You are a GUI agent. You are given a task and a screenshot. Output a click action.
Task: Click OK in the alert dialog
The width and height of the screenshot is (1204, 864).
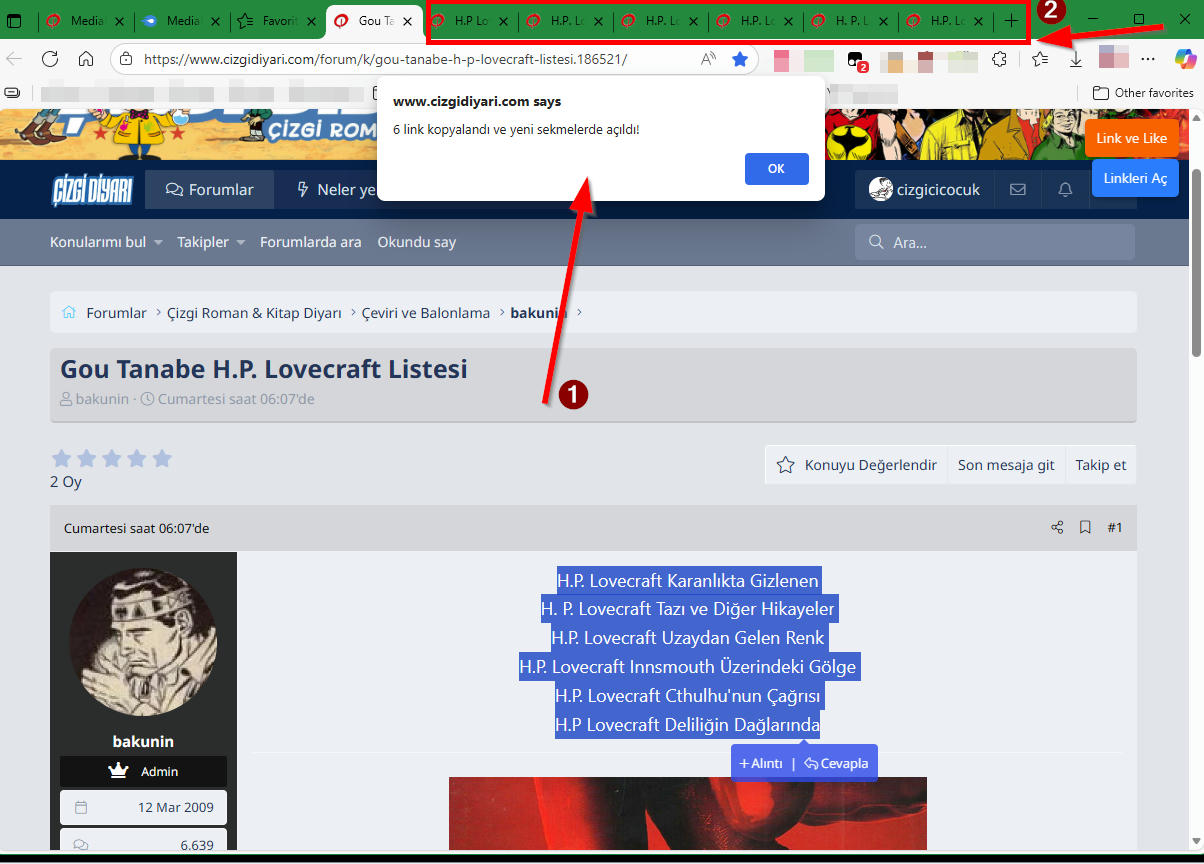(776, 169)
